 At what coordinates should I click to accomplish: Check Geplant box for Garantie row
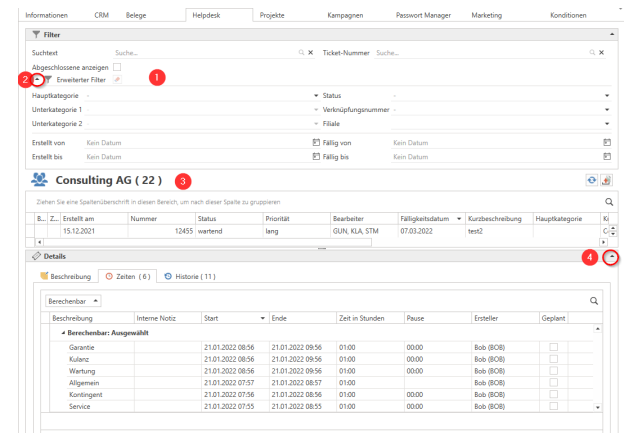tap(554, 346)
